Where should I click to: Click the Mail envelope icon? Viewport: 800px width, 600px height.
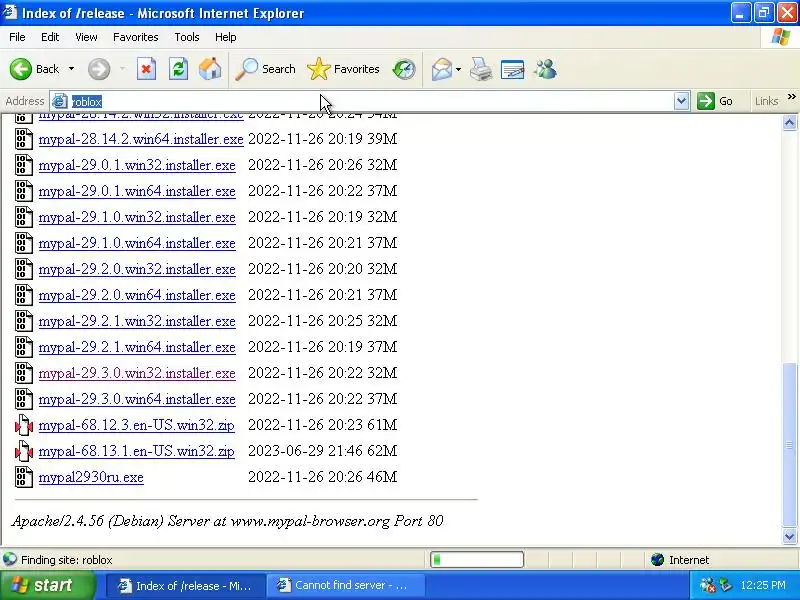pos(442,69)
